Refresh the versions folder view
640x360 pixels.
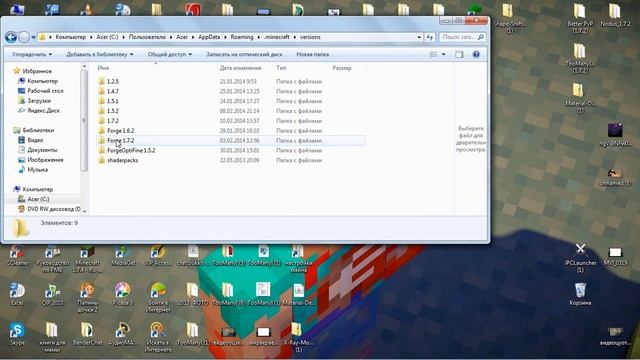click(430, 37)
